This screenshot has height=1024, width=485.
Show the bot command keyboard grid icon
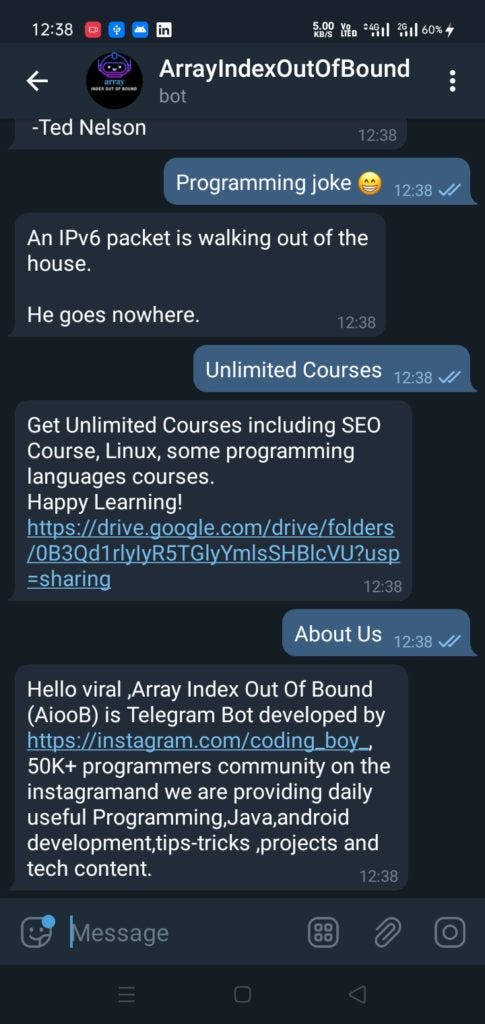point(322,932)
